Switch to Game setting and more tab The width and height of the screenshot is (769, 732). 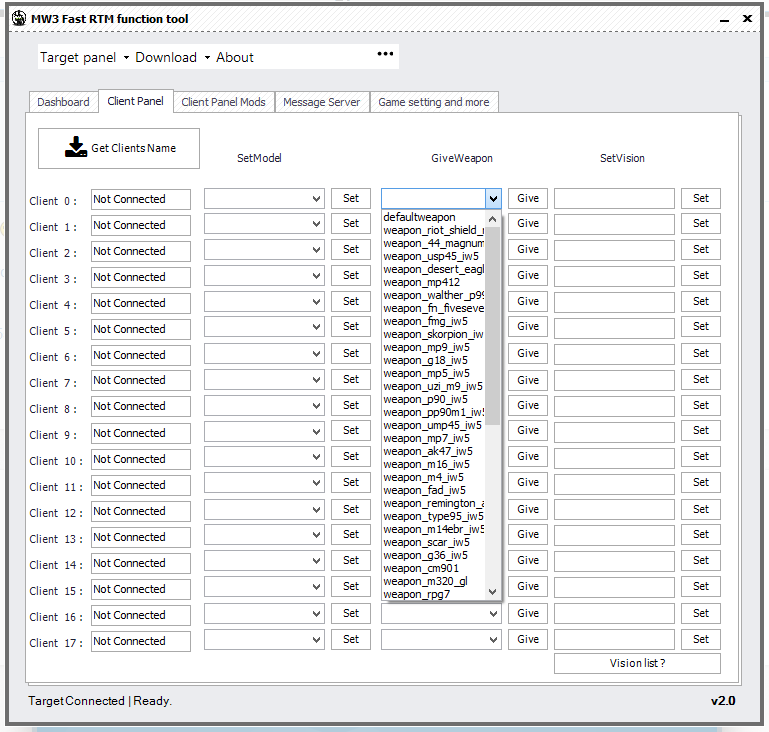point(434,102)
